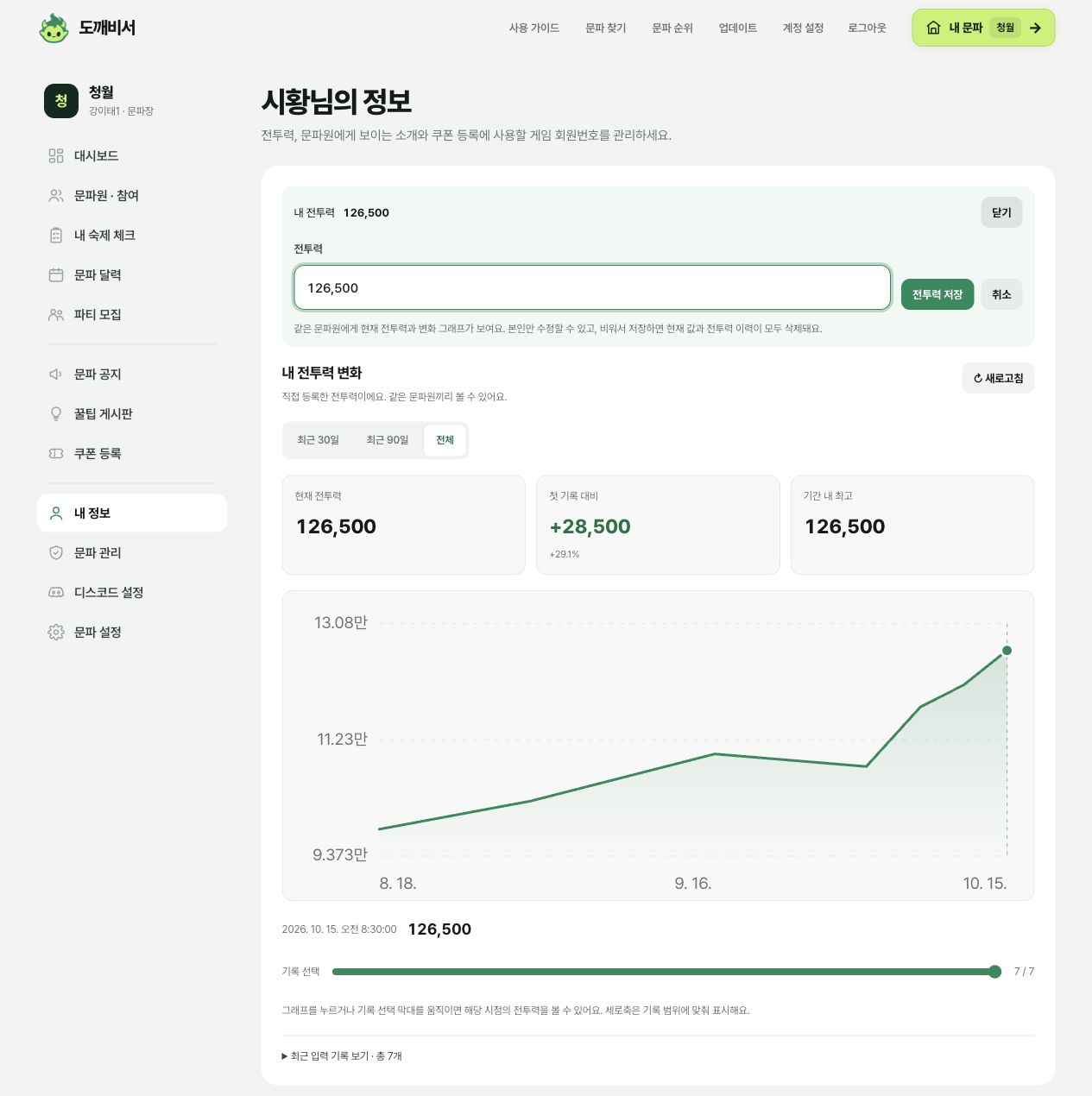Image resolution: width=1092 pixels, height=1096 pixels.
Task: Click the +29.1% change value
Action: click(565, 554)
